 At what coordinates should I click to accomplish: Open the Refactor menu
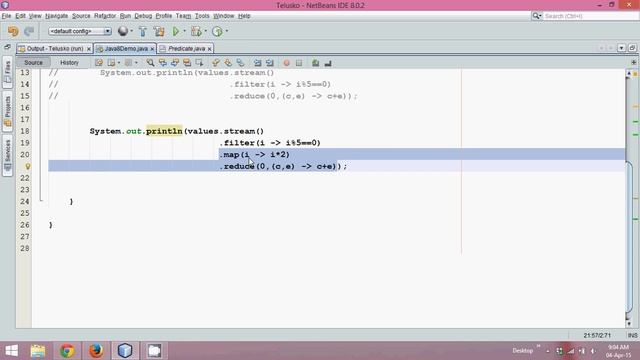coord(105,16)
